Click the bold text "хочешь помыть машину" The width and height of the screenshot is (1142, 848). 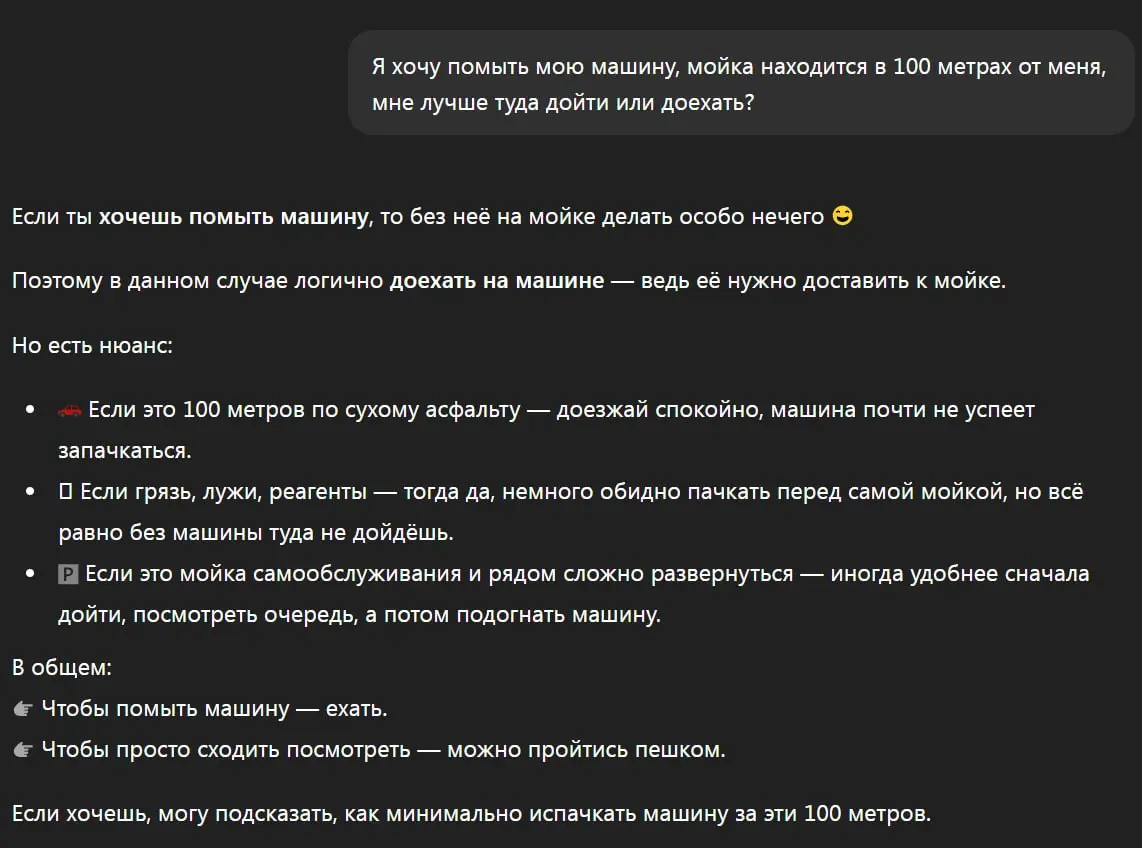click(x=234, y=217)
